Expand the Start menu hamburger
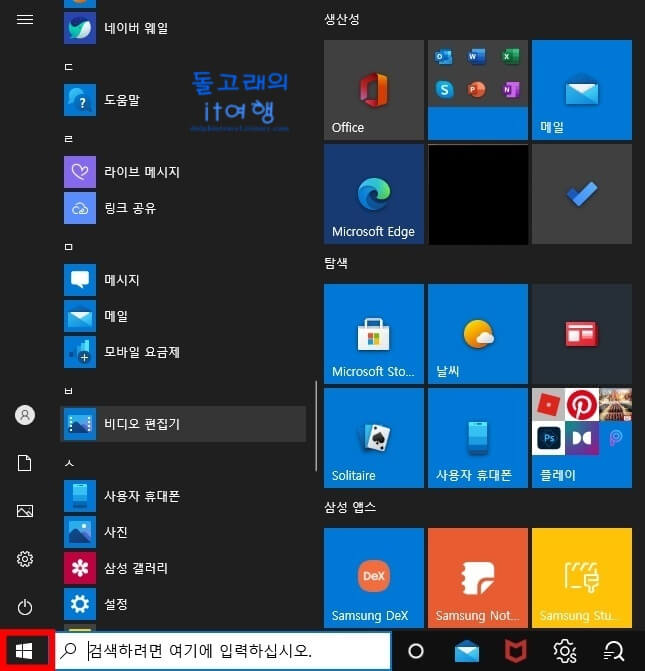The width and height of the screenshot is (645, 671). tap(25, 19)
